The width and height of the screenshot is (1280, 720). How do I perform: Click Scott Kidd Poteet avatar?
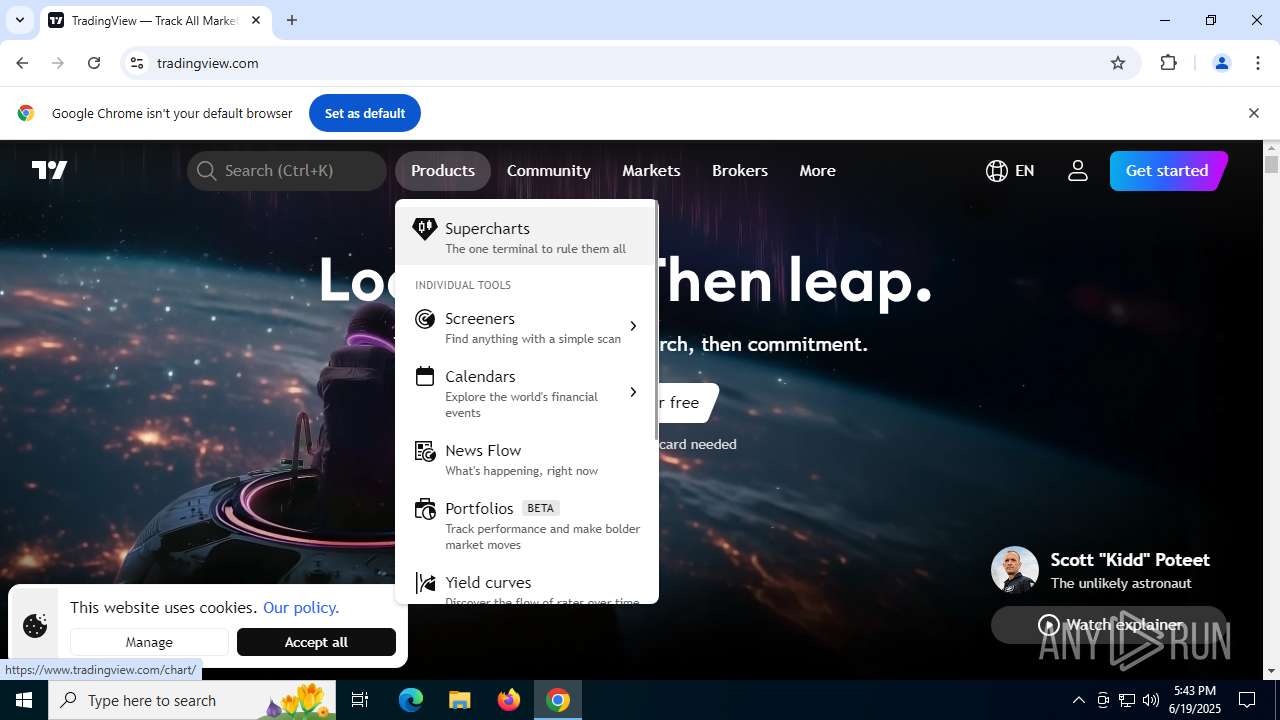tap(1015, 570)
